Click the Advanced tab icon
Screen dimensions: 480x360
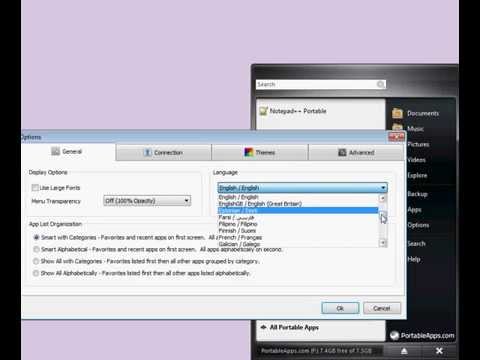[x=342, y=152]
